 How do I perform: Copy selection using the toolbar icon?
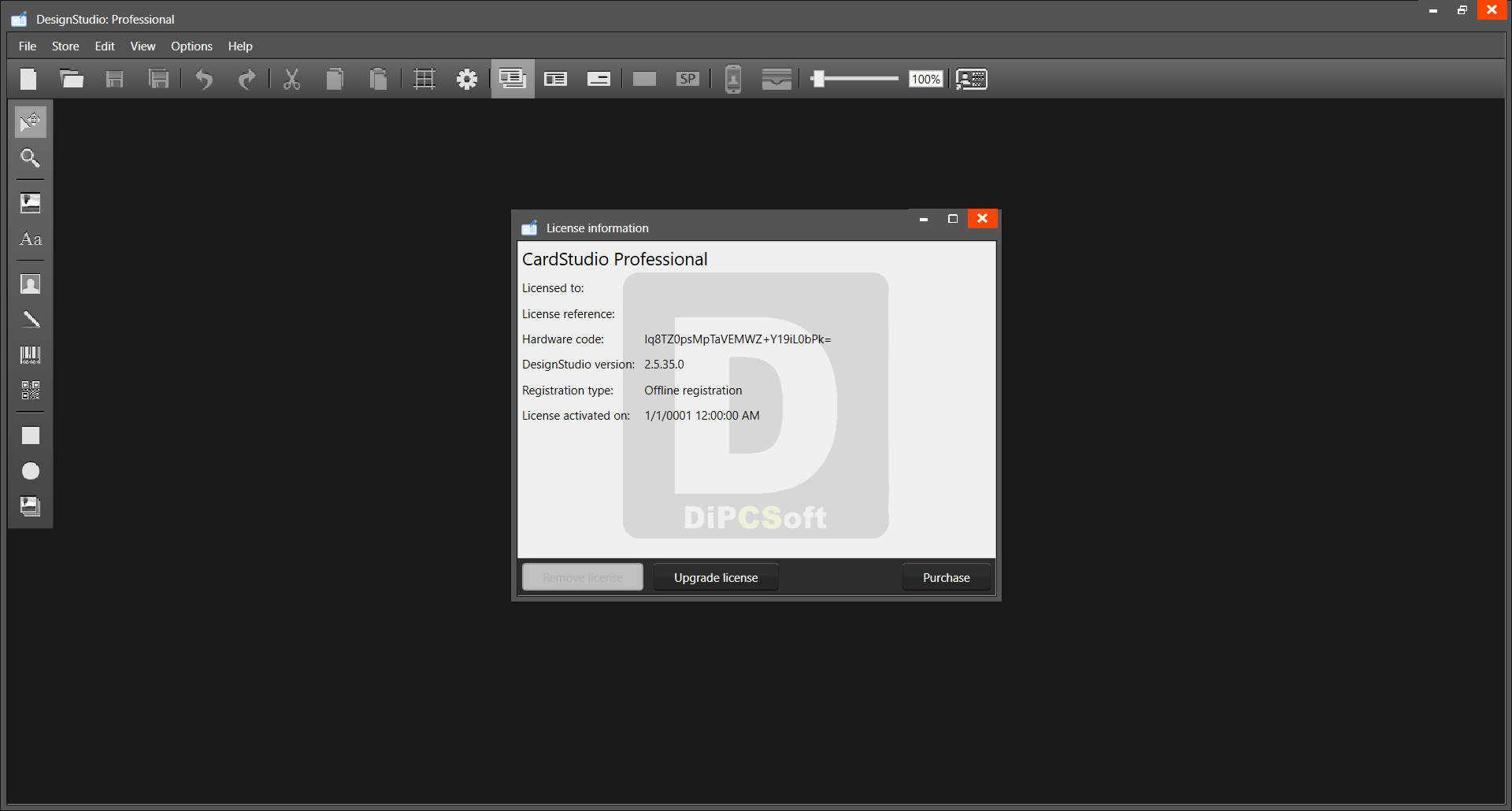pos(335,79)
